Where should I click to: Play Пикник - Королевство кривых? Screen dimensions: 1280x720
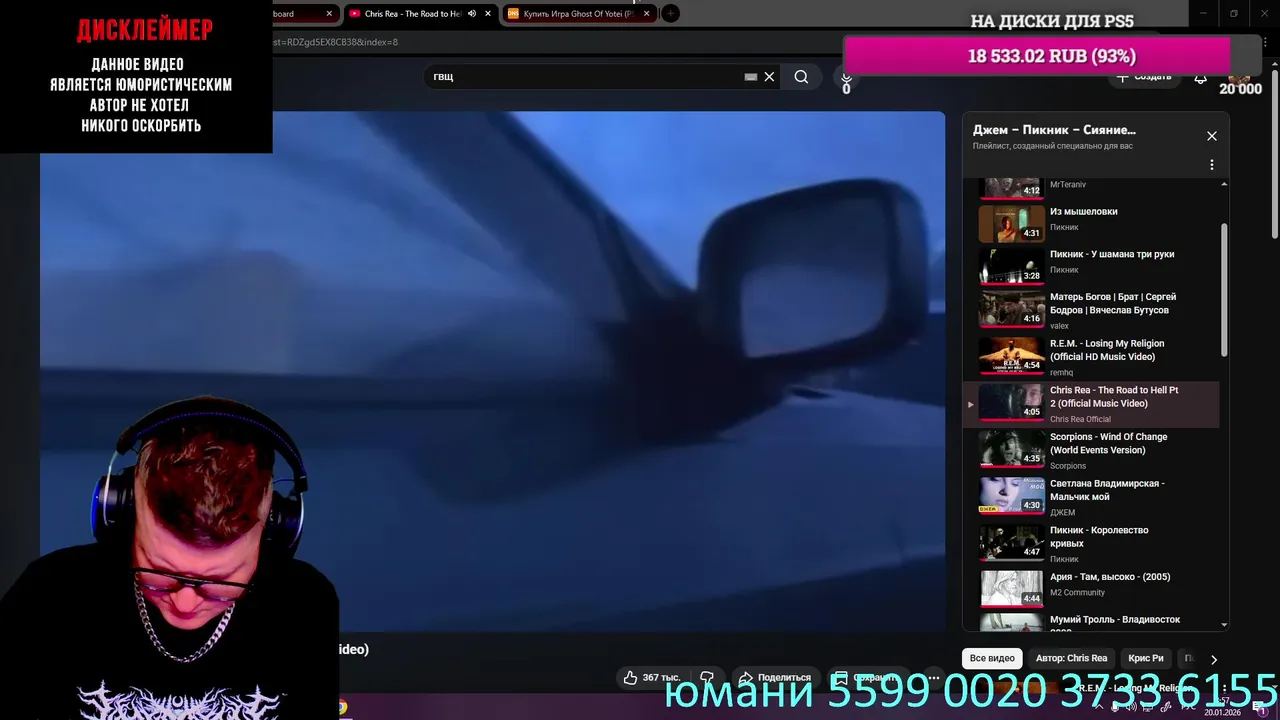coord(1091,544)
